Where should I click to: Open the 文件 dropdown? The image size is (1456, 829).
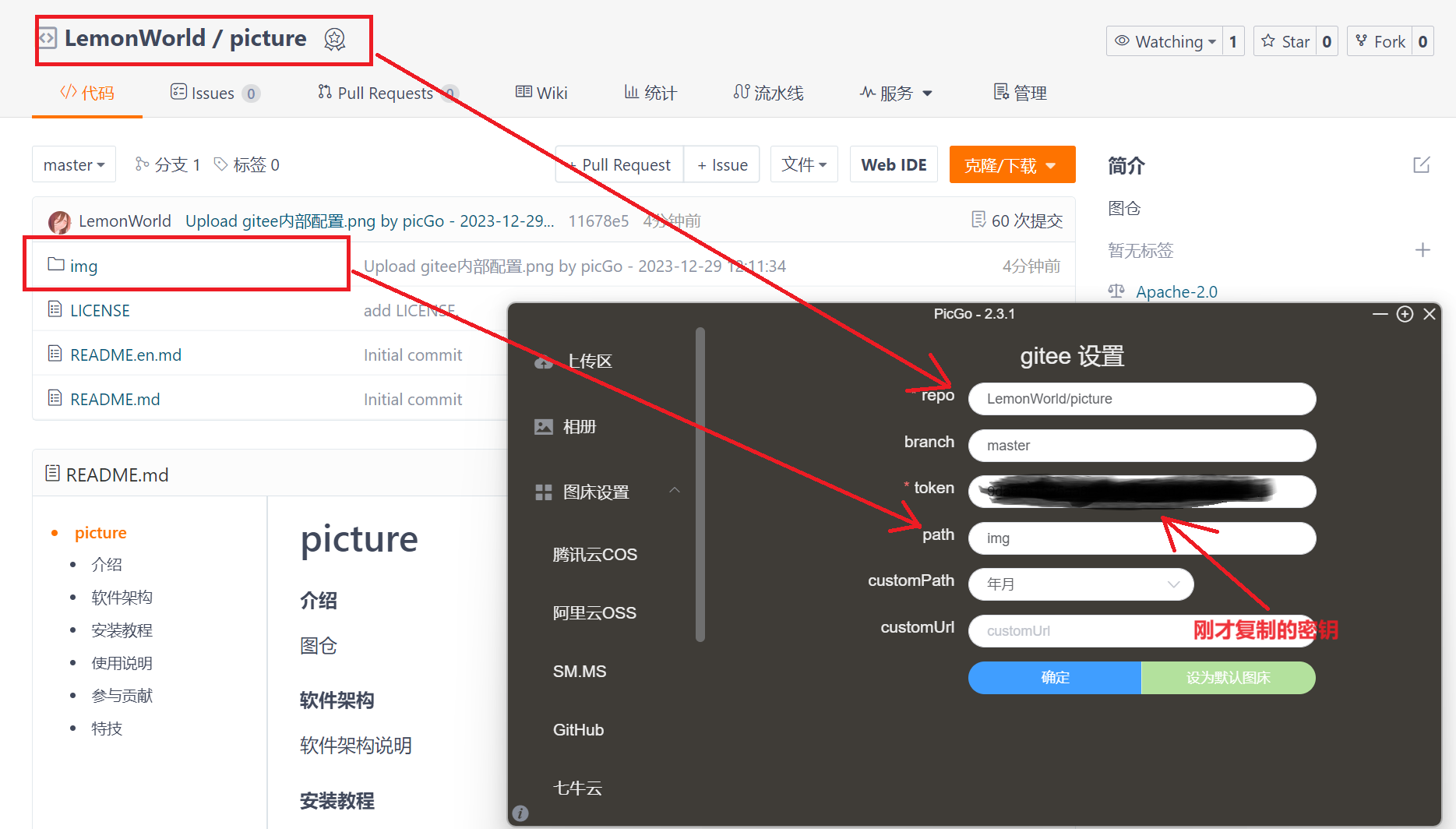(x=804, y=164)
